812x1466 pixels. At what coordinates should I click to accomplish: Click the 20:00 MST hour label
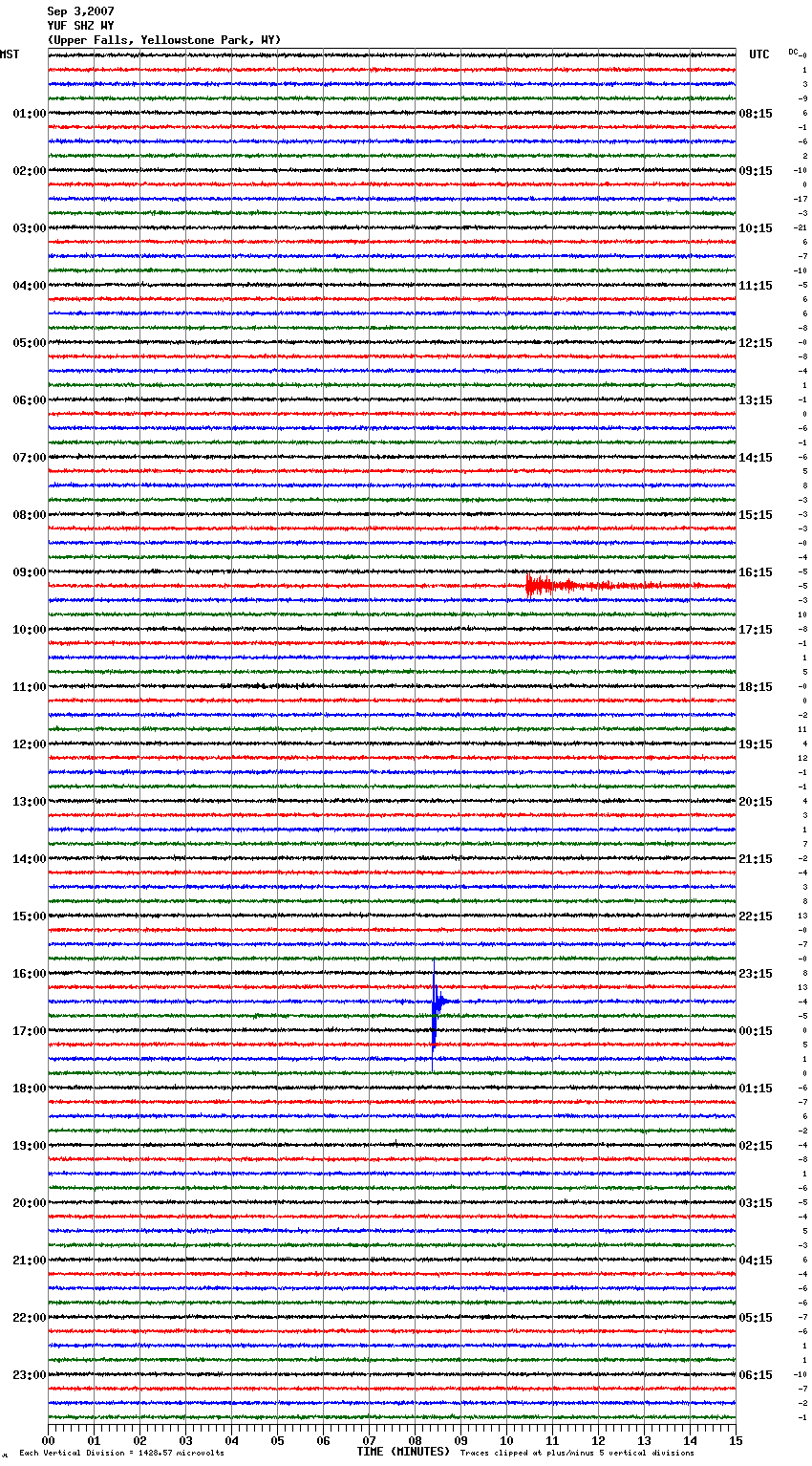click(x=30, y=1203)
